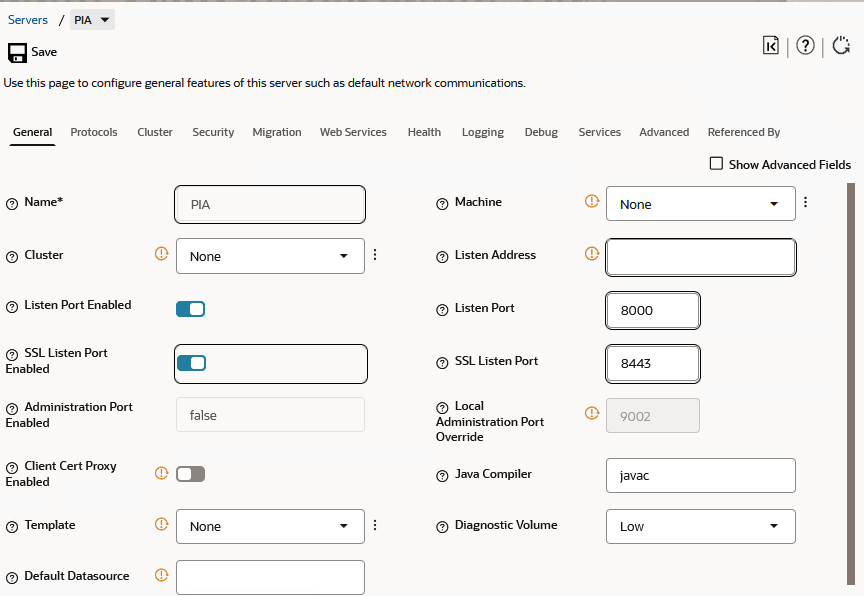Click the warning icon beside the Machine dropdown
The image size is (864, 596).
click(x=591, y=201)
